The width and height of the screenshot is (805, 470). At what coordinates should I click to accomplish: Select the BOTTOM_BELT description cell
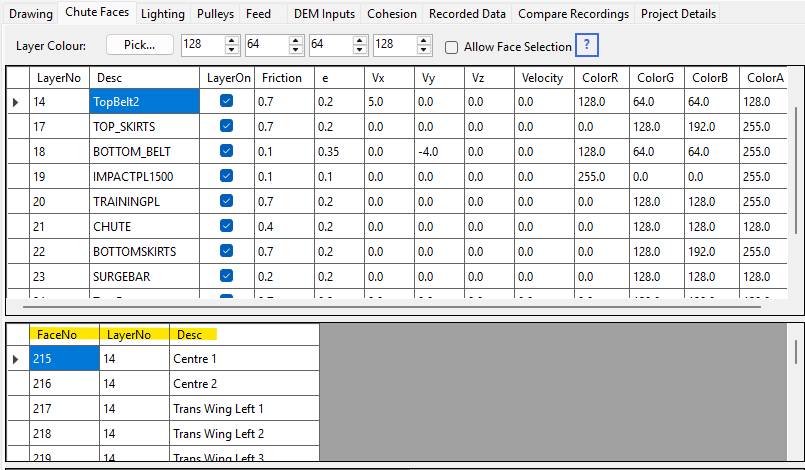pos(144,152)
